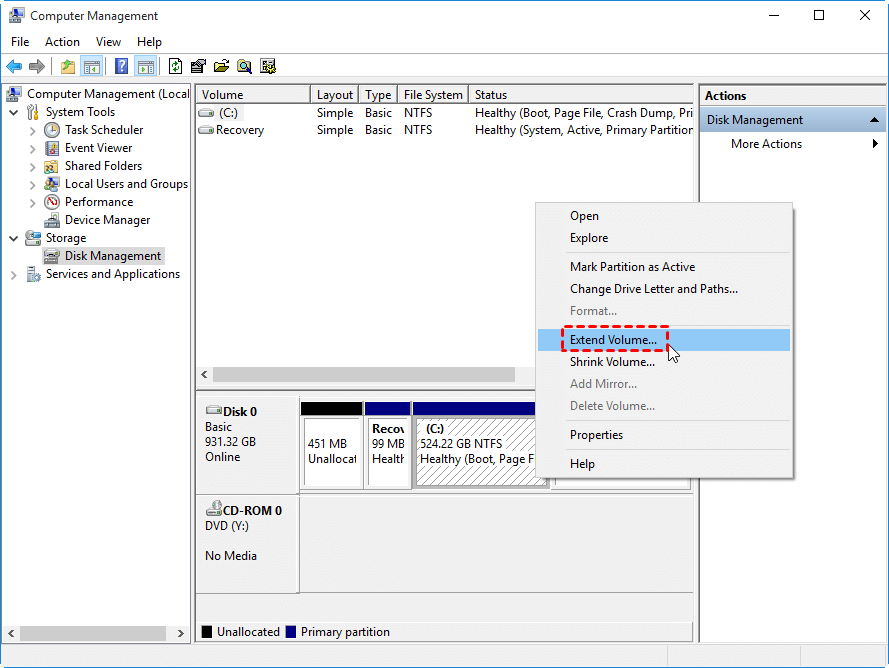Collapse the System Tools tree node
The image size is (889, 668).
[x=14, y=112]
